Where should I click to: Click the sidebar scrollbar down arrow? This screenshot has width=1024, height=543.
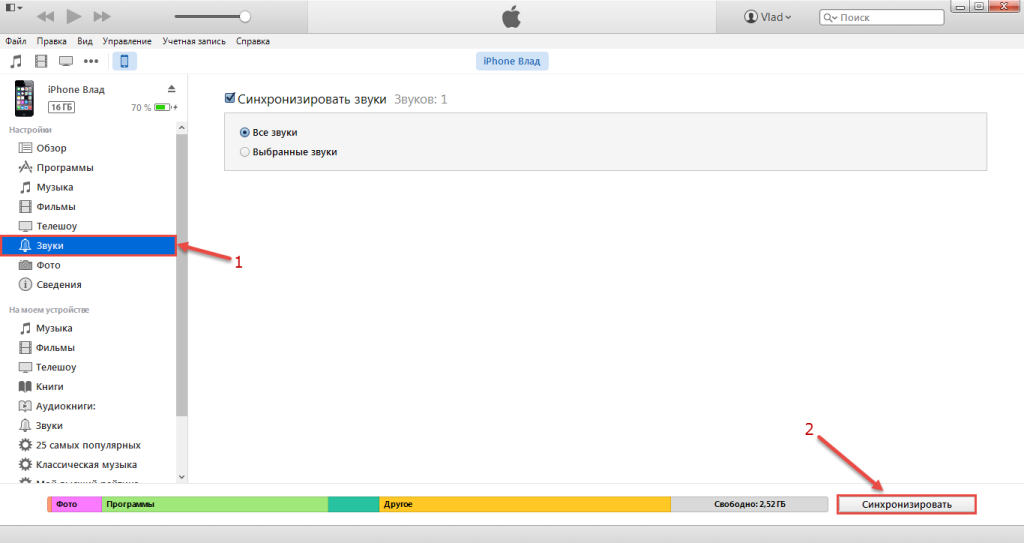182,477
